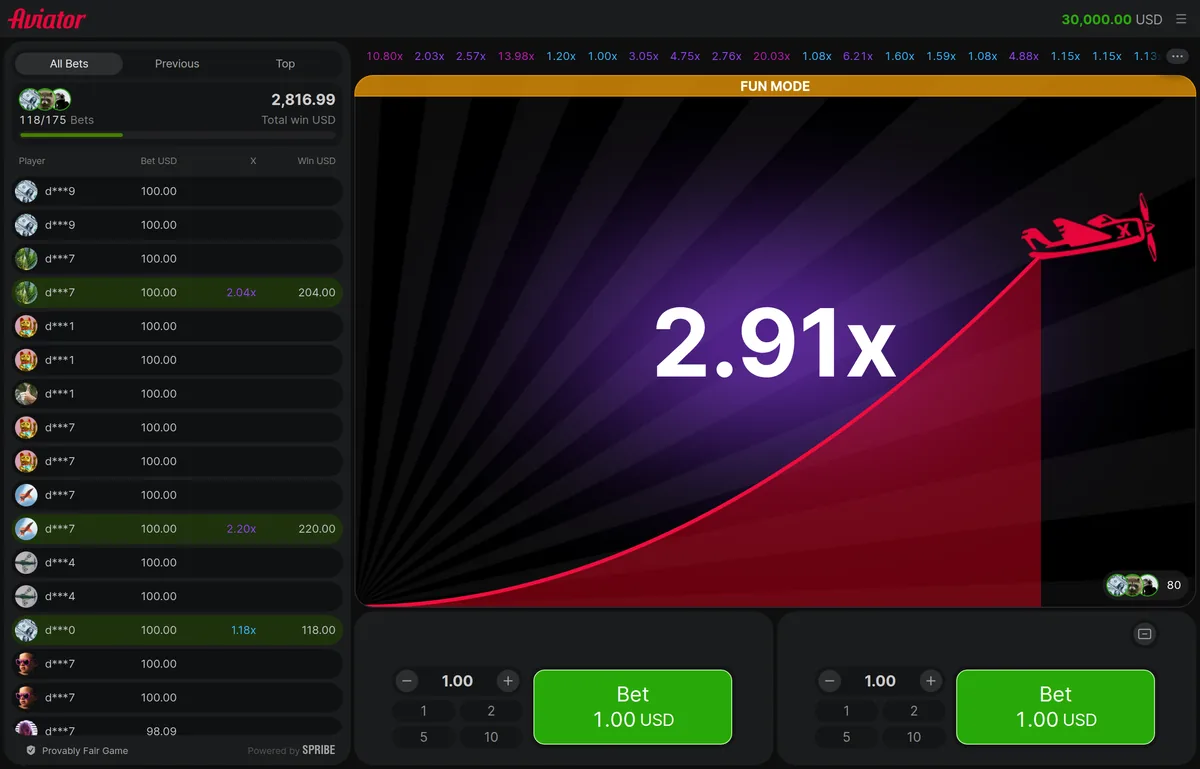This screenshot has width=1200, height=769.
Task: Click the 13.98x result in history
Action: point(516,56)
